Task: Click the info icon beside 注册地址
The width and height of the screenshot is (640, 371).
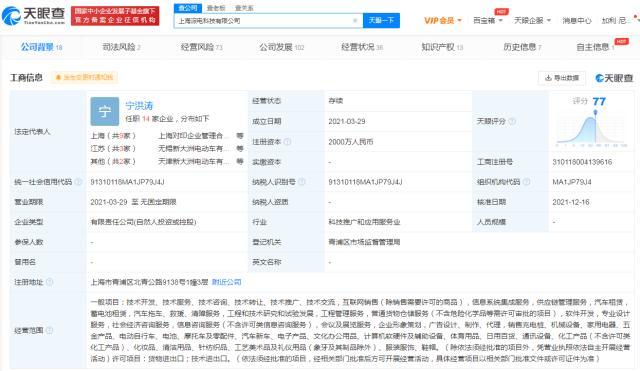Action: tap(49, 282)
